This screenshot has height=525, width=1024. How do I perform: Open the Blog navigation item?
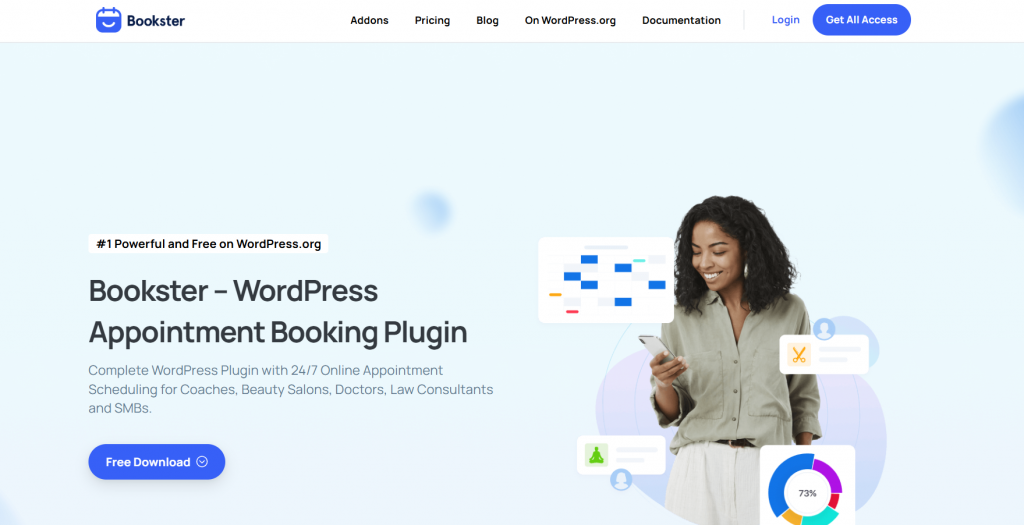pyautogui.click(x=487, y=20)
